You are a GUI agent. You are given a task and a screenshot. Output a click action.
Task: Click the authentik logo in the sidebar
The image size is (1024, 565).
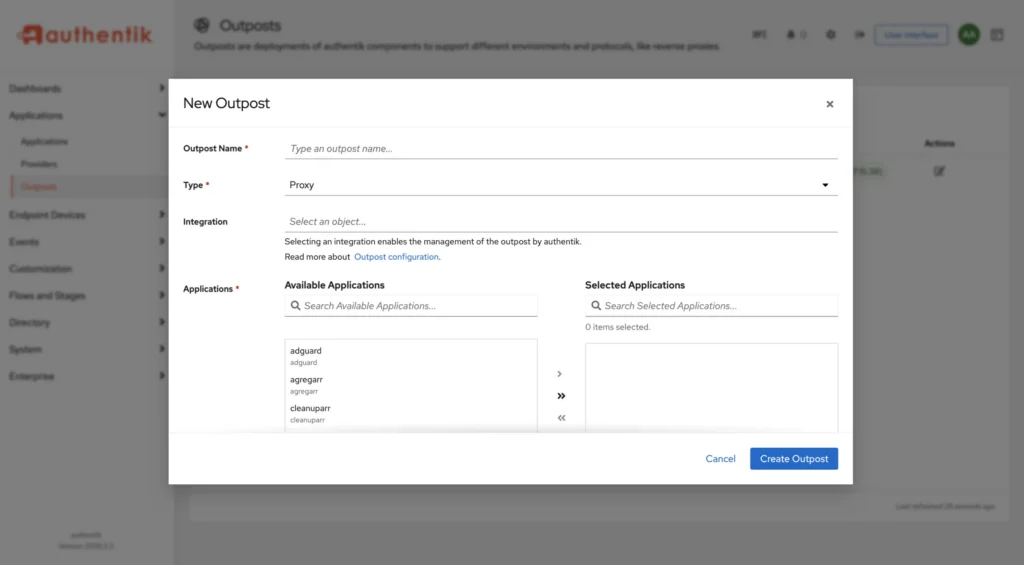[85, 35]
